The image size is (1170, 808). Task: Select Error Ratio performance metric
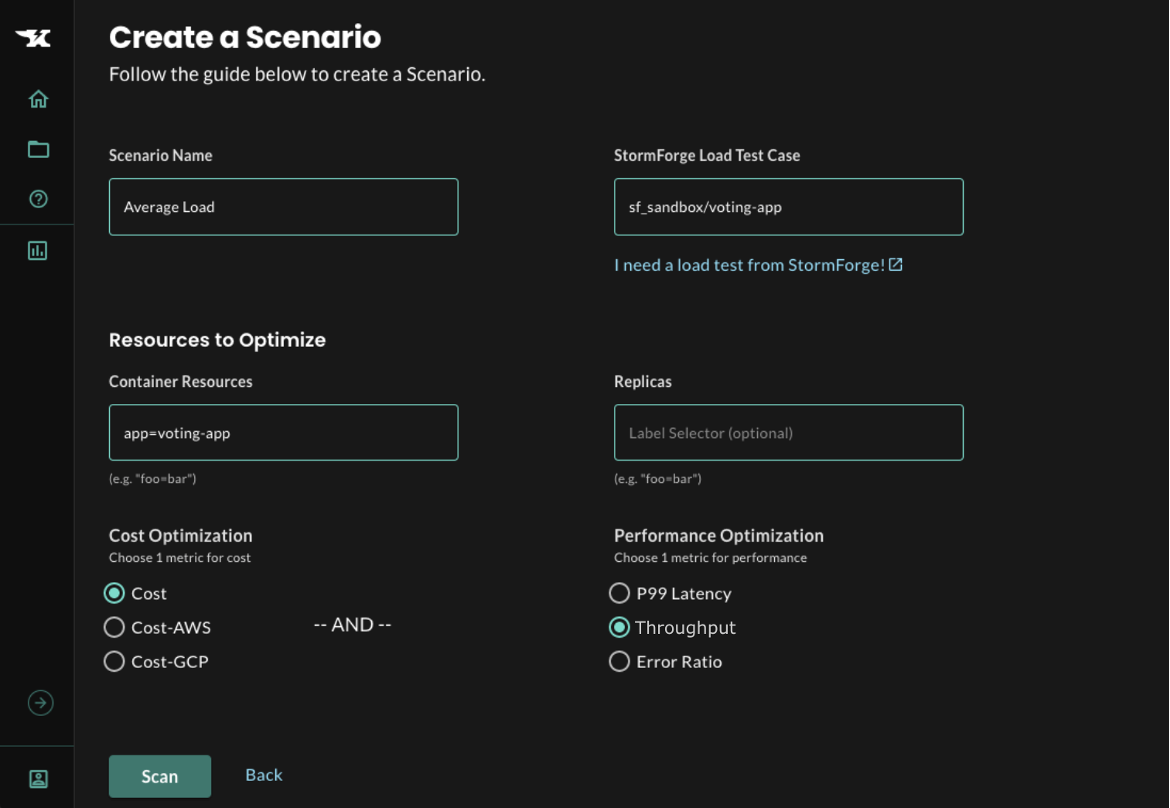point(620,661)
